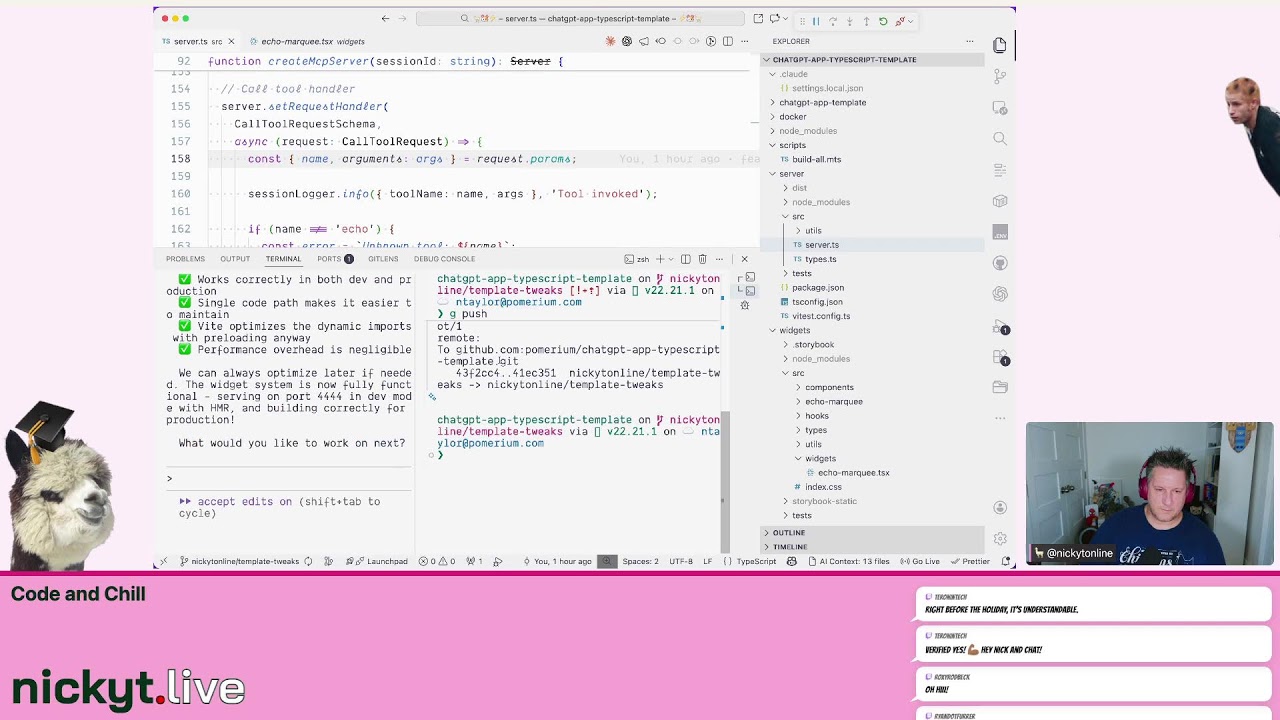Click branch nickytonline/template-tweaks in status bar

tap(239, 562)
